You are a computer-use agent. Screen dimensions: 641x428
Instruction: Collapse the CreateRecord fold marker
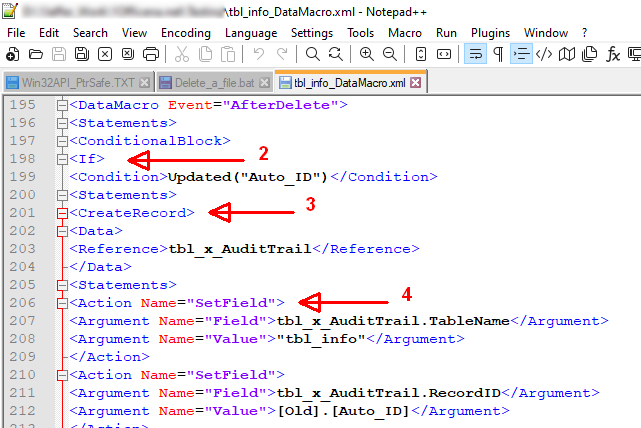pyautogui.click(x=62, y=213)
